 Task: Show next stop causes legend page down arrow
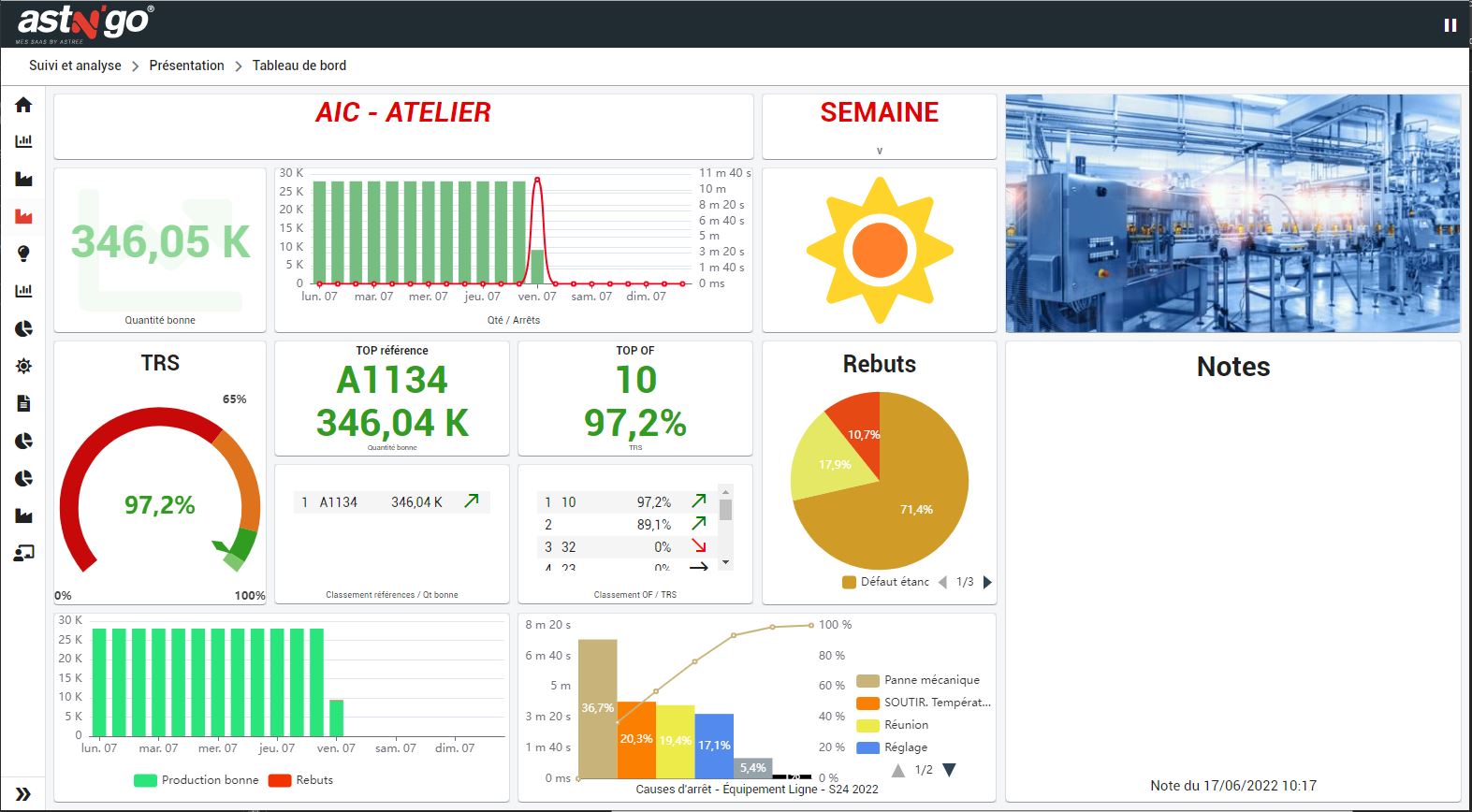click(949, 770)
